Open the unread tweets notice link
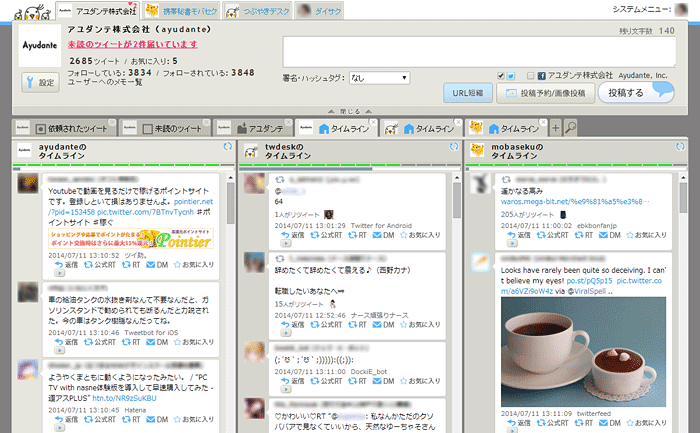Viewport: 700px width, 433px height. tap(133, 44)
